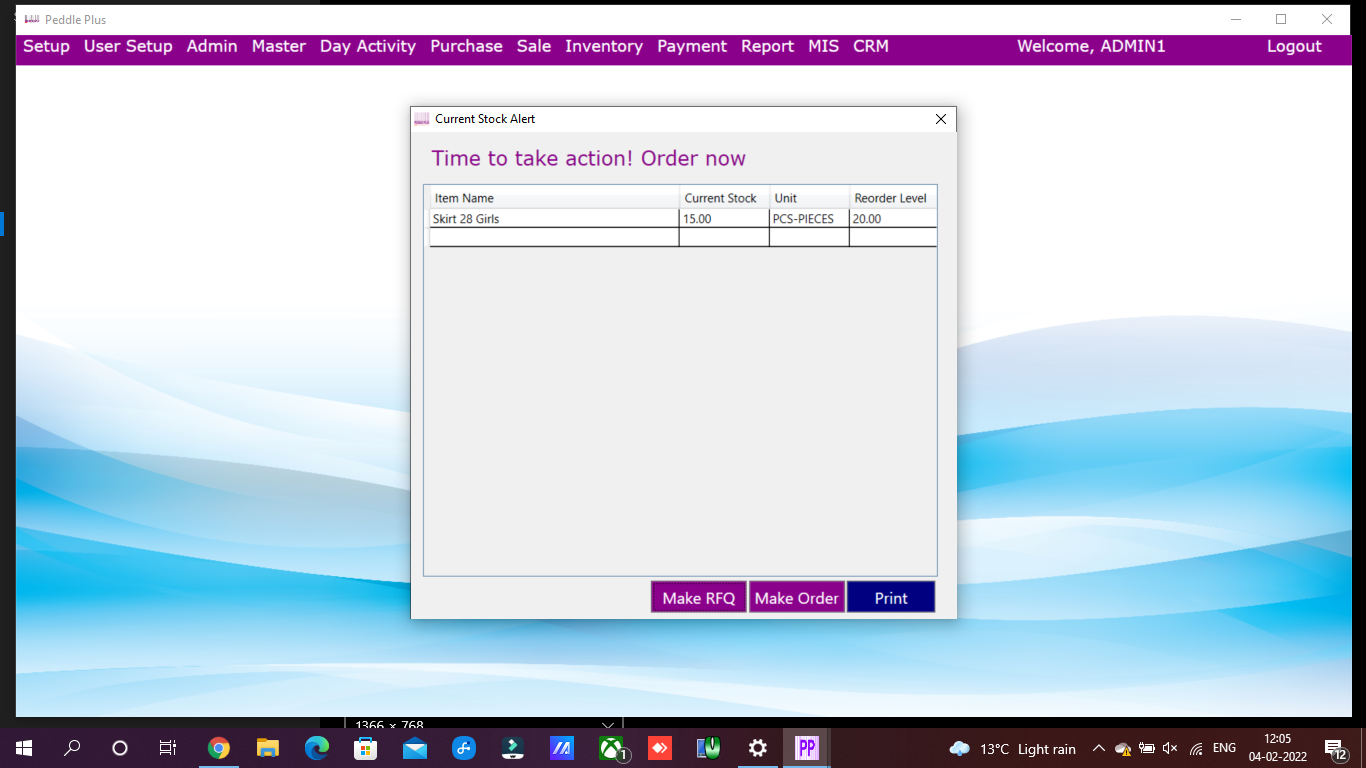Click the volume muted speaker icon
This screenshot has width=1366, height=768.
click(1171, 749)
